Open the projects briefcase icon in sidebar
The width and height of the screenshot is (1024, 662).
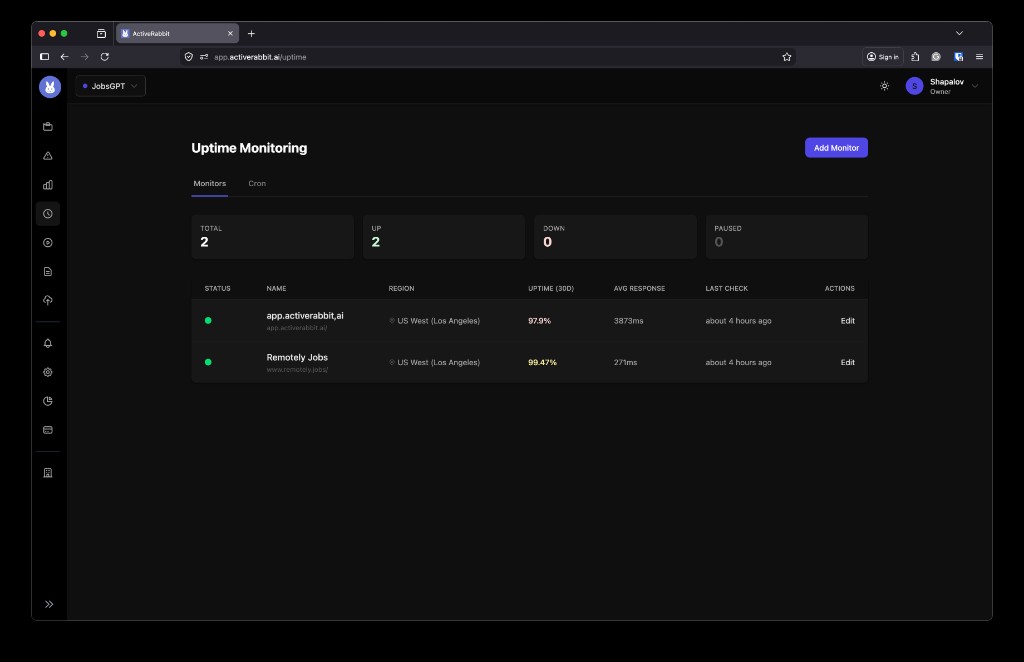click(x=48, y=127)
